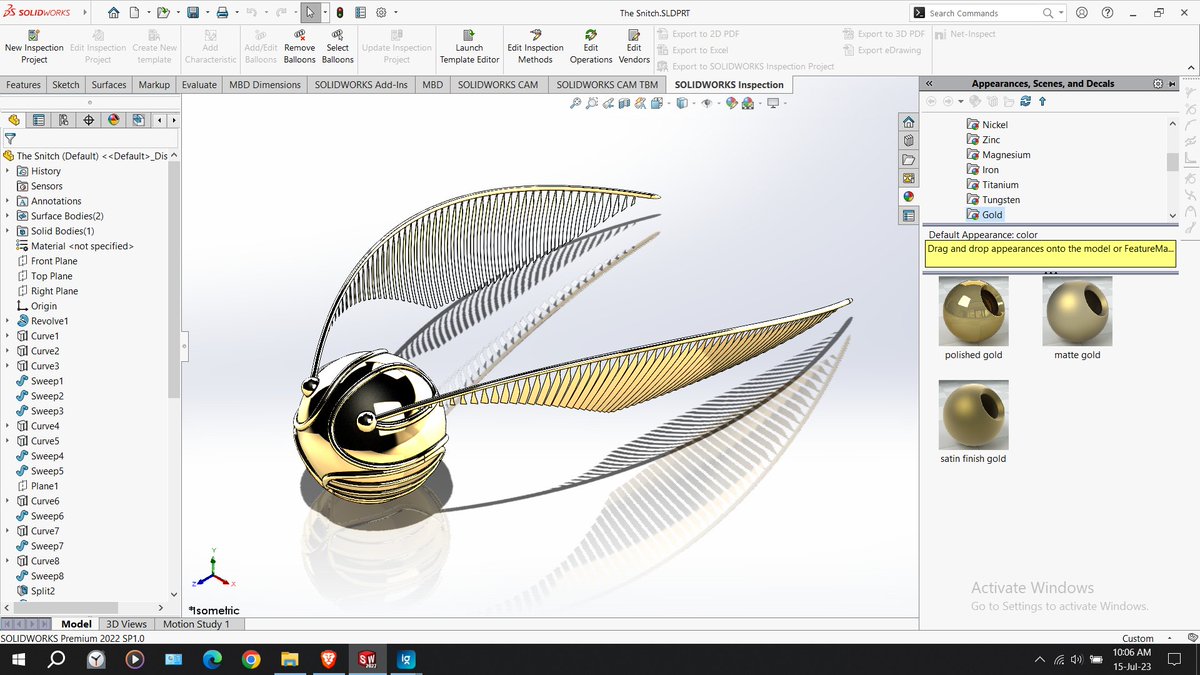Image resolution: width=1200 pixels, height=675 pixels.
Task: Switch to the ConfigurationManager tab icon
Action: click(x=62, y=119)
